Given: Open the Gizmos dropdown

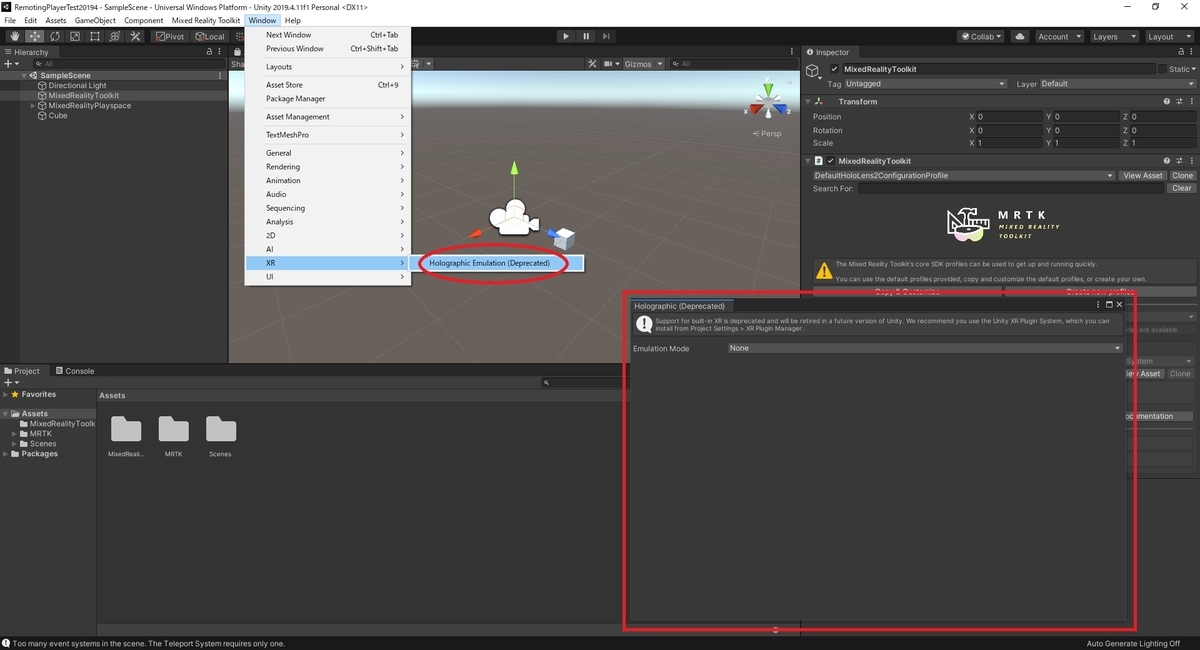Looking at the screenshot, I should pyautogui.click(x=642, y=64).
